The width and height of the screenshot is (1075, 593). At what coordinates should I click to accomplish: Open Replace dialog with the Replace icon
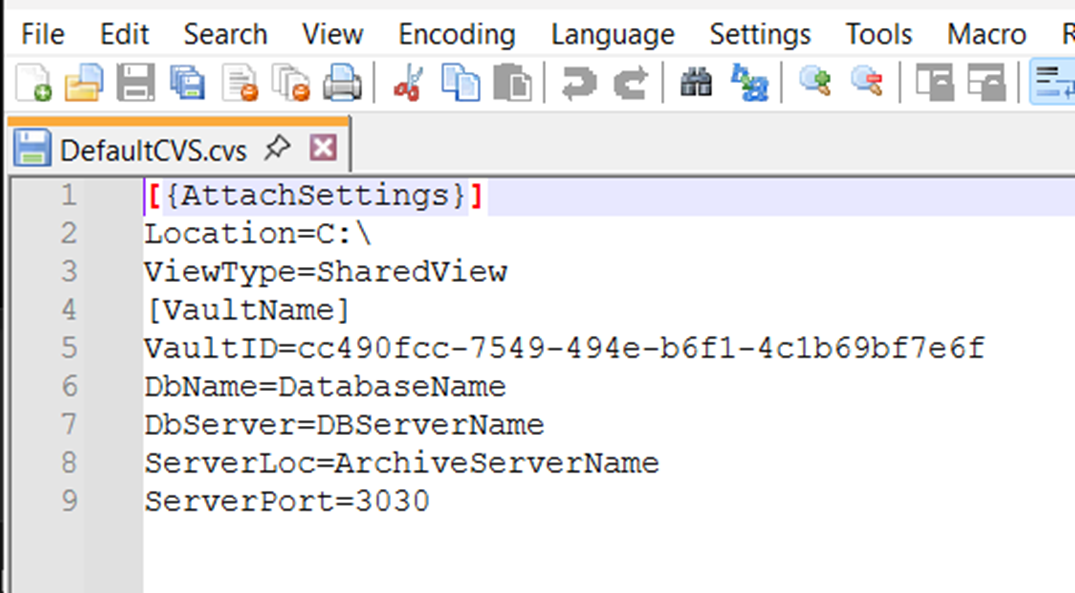(x=752, y=85)
